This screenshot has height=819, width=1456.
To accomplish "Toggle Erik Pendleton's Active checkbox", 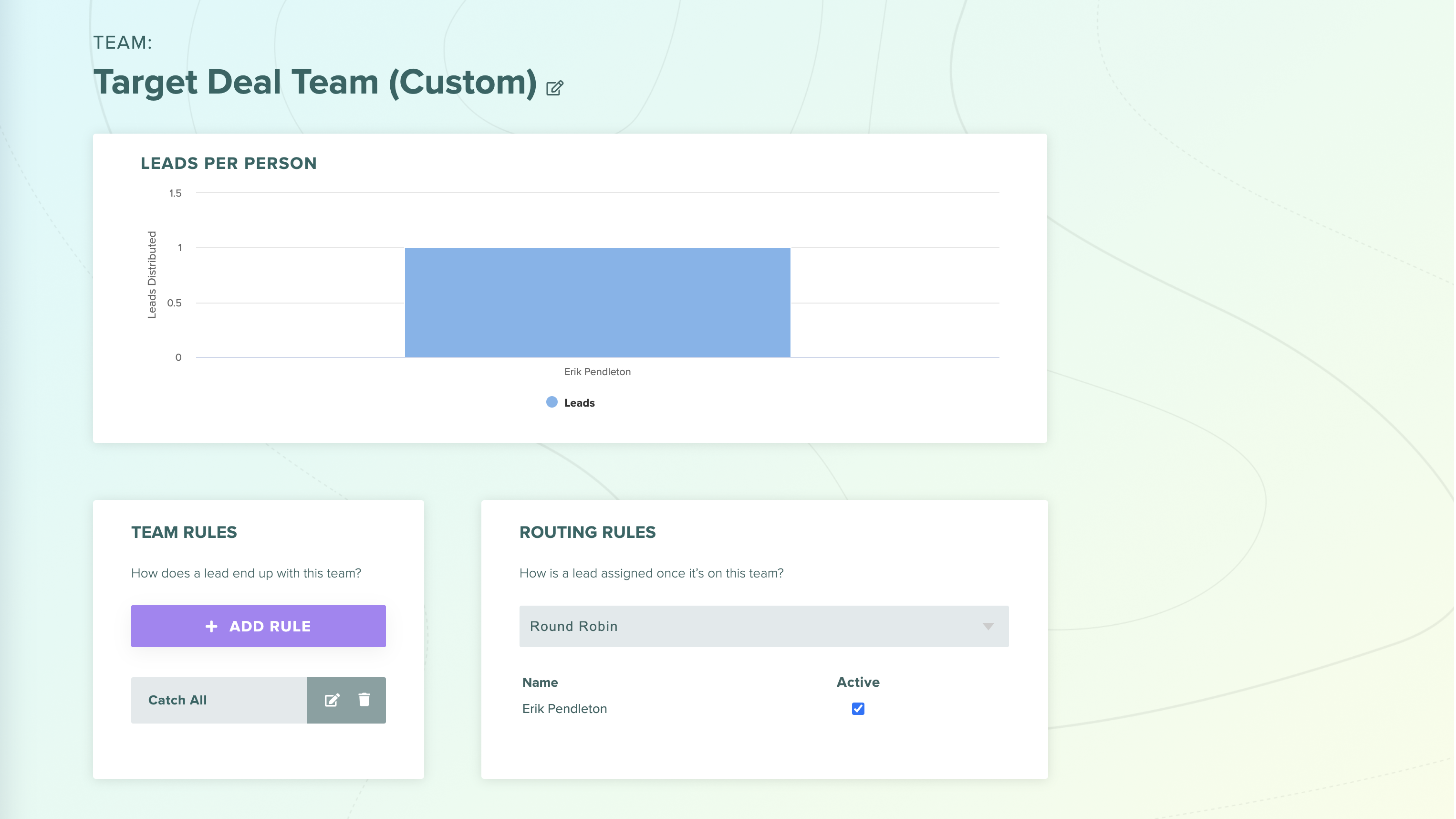I will pyautogui.click(x=857, y=709).
